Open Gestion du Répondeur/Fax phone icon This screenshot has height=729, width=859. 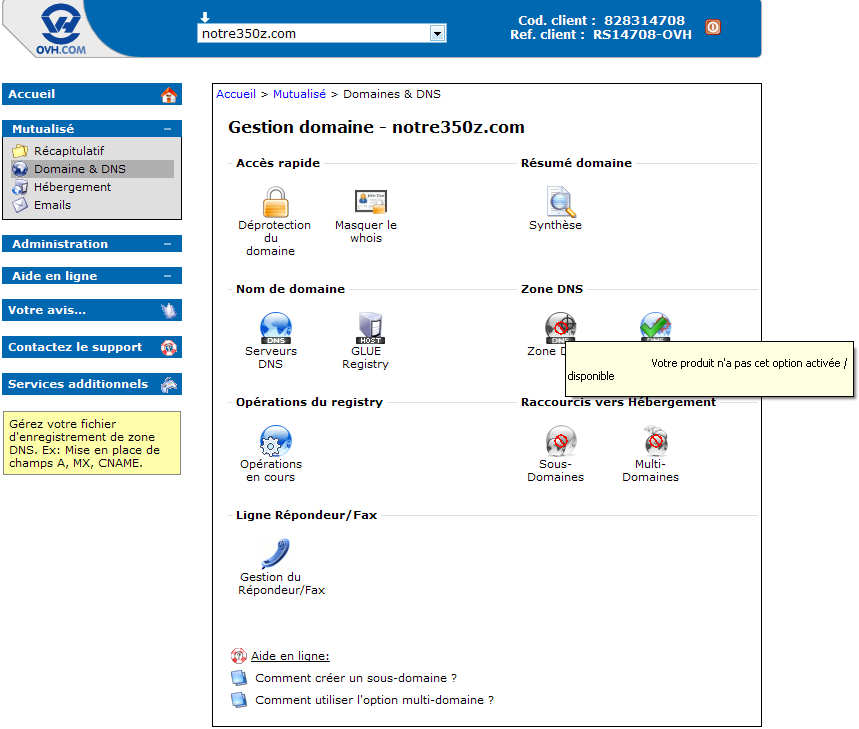pos(276,554)
